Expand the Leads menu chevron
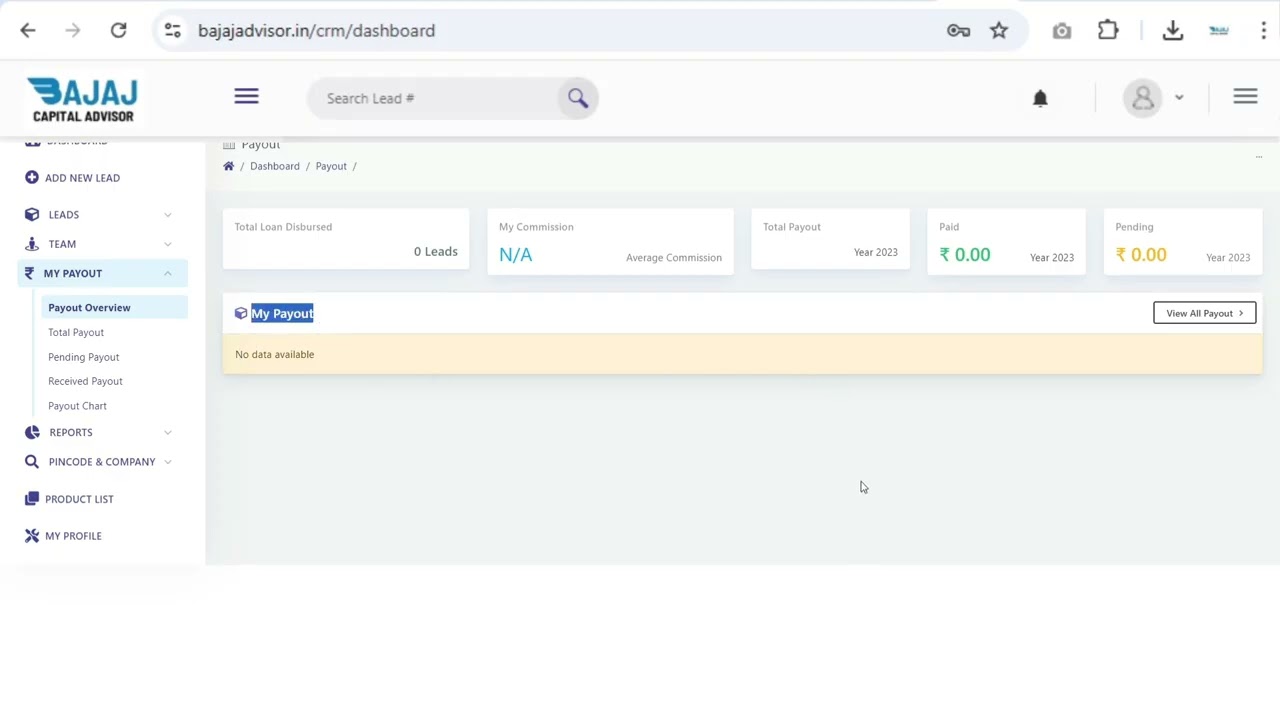Screen dimensions: 1280x720 coord(168,215)
